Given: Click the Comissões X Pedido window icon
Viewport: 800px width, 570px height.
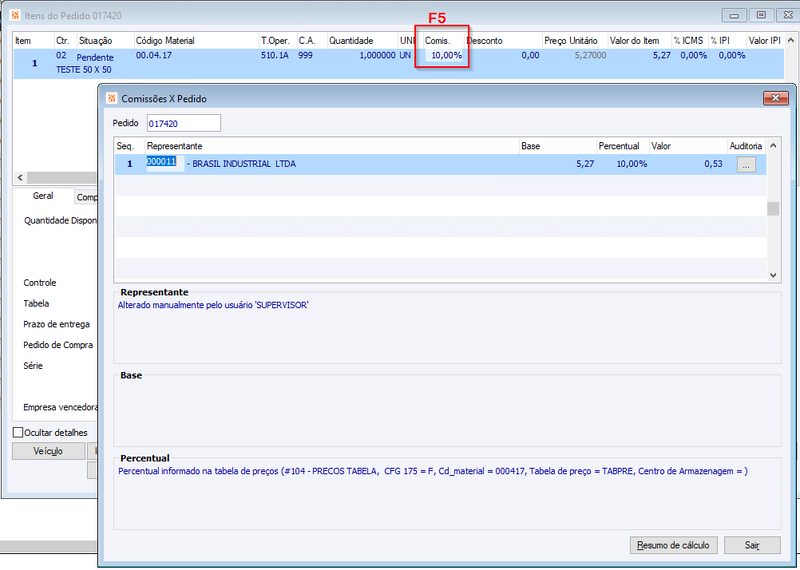Looking at the screenshot, I should [112, 98].
